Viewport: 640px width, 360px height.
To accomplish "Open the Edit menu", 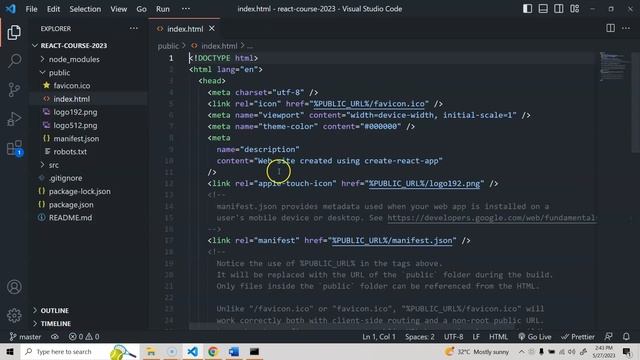I will pyautogui.click(x=53, y=9).
